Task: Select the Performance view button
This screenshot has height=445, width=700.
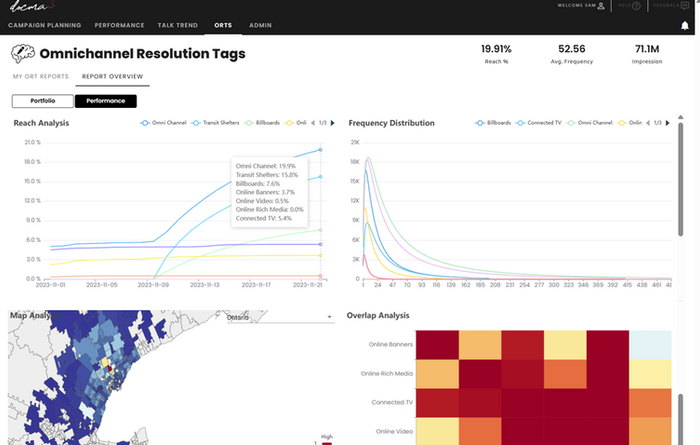Action: tap(106, 101)
